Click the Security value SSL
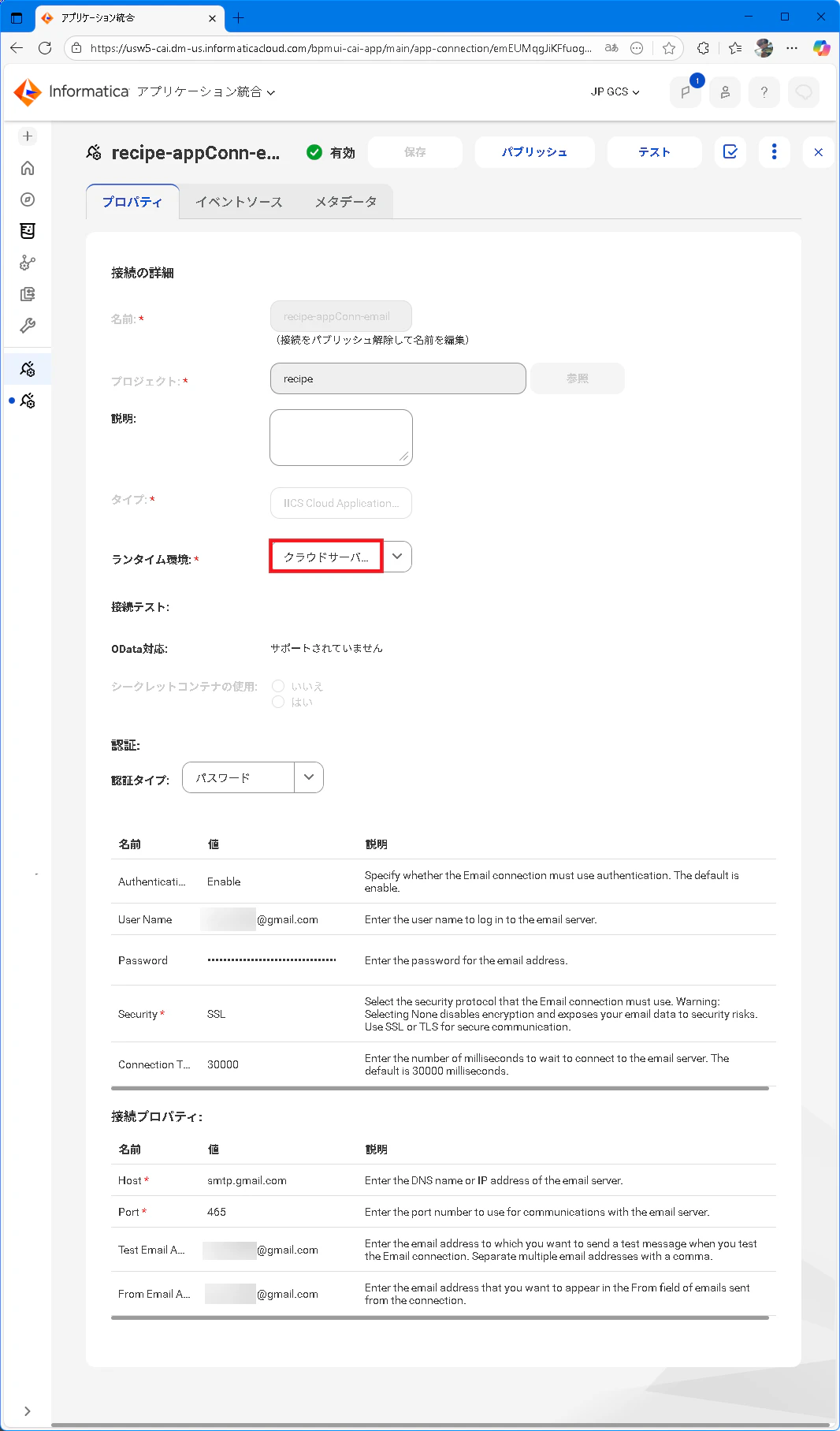Viewport: 840px width, 1431px height. coord(216,1014)
